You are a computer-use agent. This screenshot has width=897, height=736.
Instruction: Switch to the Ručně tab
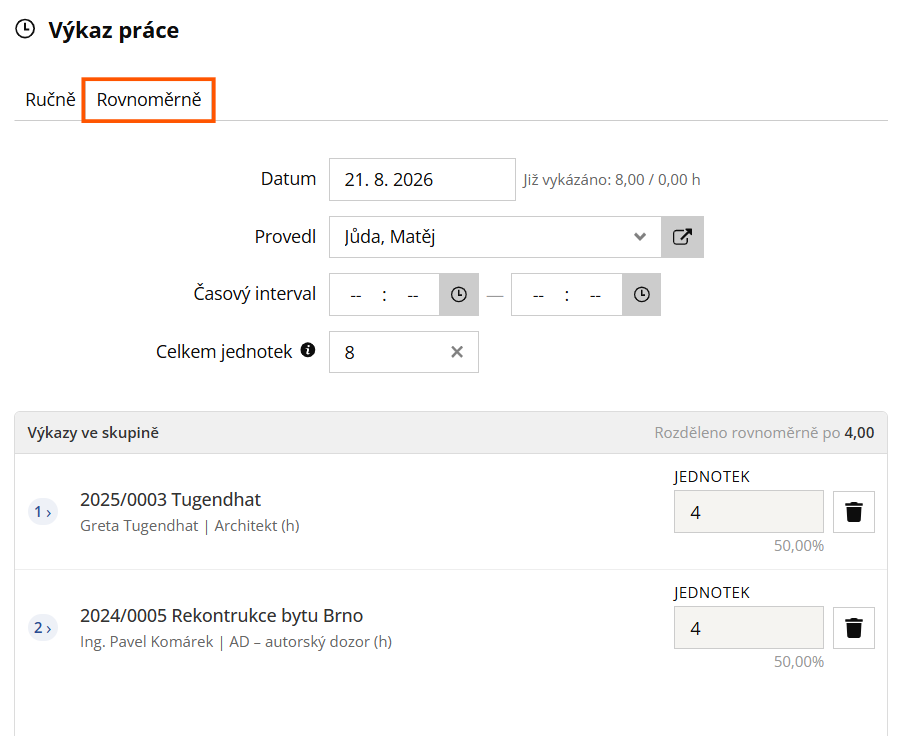[50, 100]
